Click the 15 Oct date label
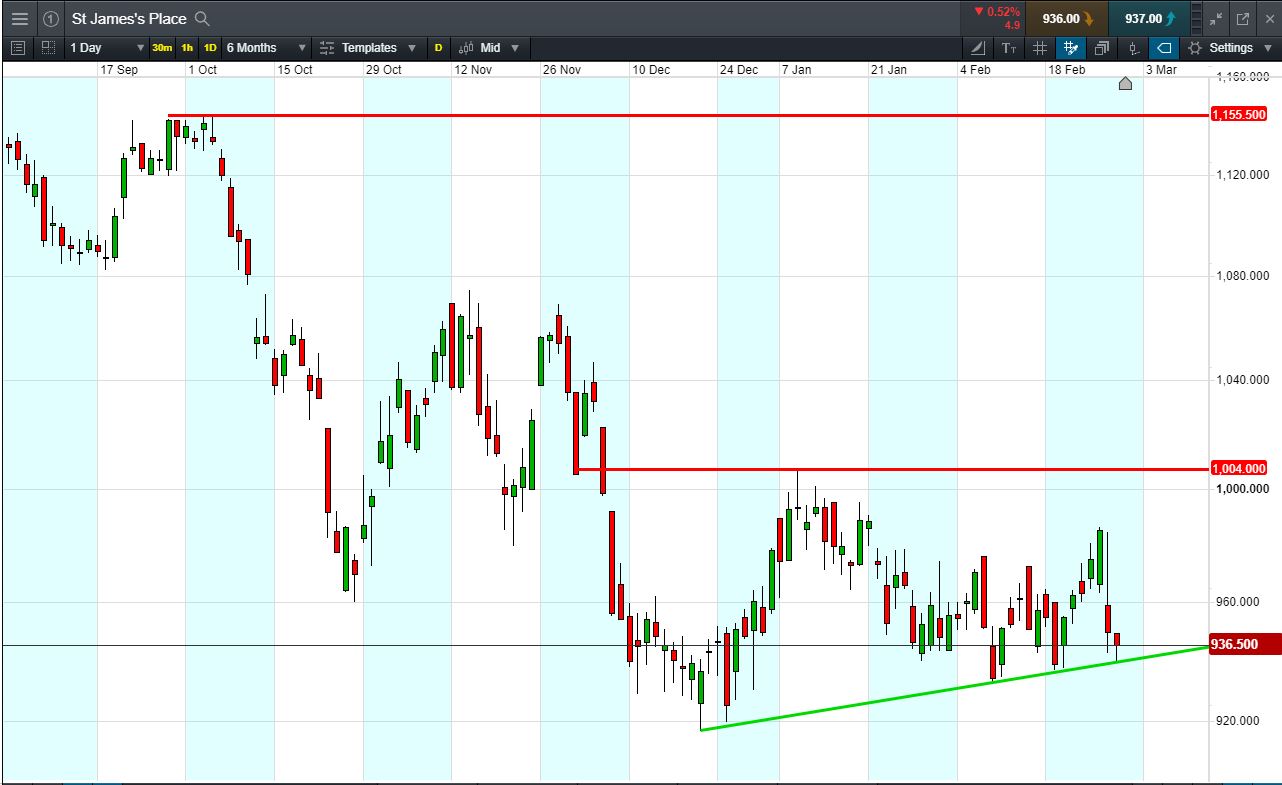 (295, 70)
